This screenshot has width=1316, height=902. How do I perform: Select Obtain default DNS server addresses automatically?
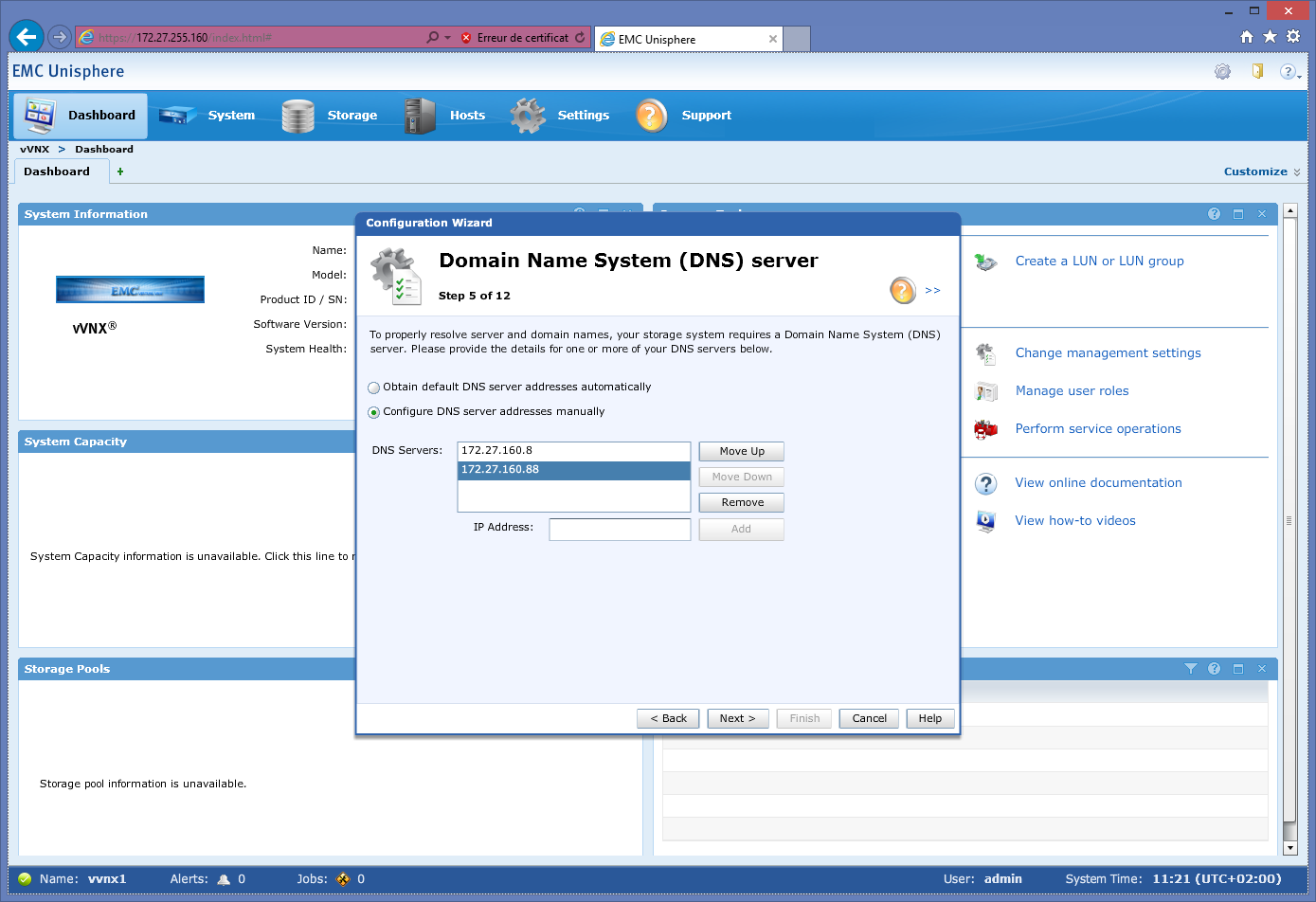point(374,388)
